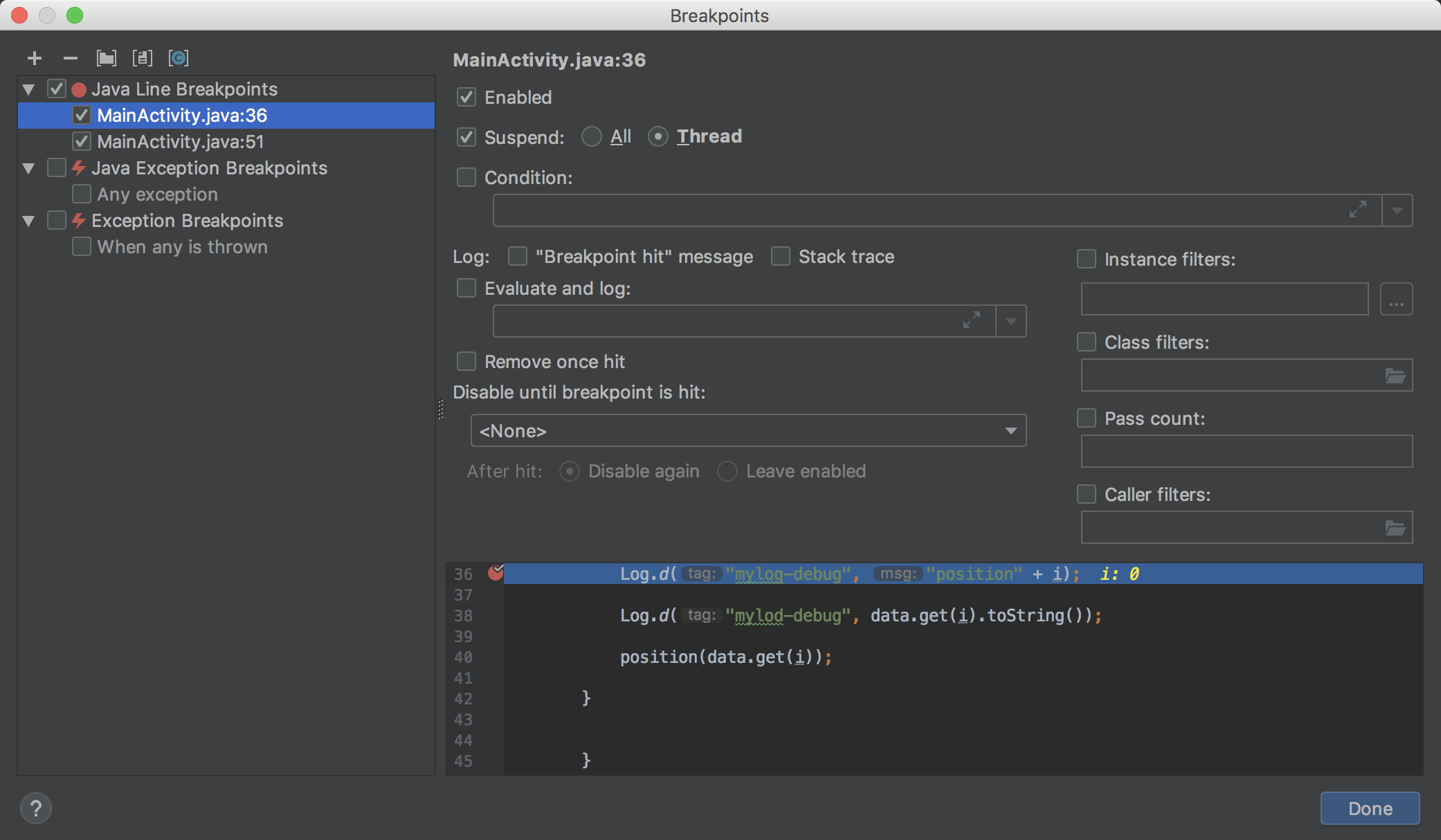This screenshot has height=840, width=1441.
Task: Toggle Remove once hit checkbox
Action: point(466,362)
